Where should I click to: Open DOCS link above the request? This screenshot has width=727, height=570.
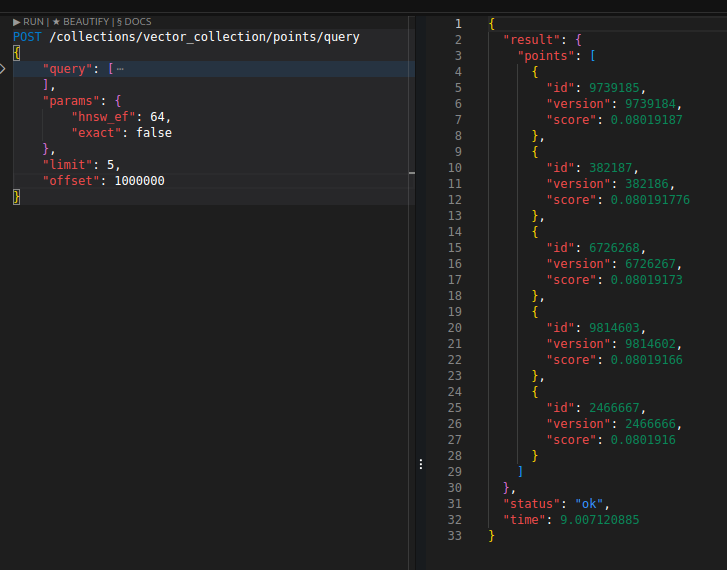[134, 21]
